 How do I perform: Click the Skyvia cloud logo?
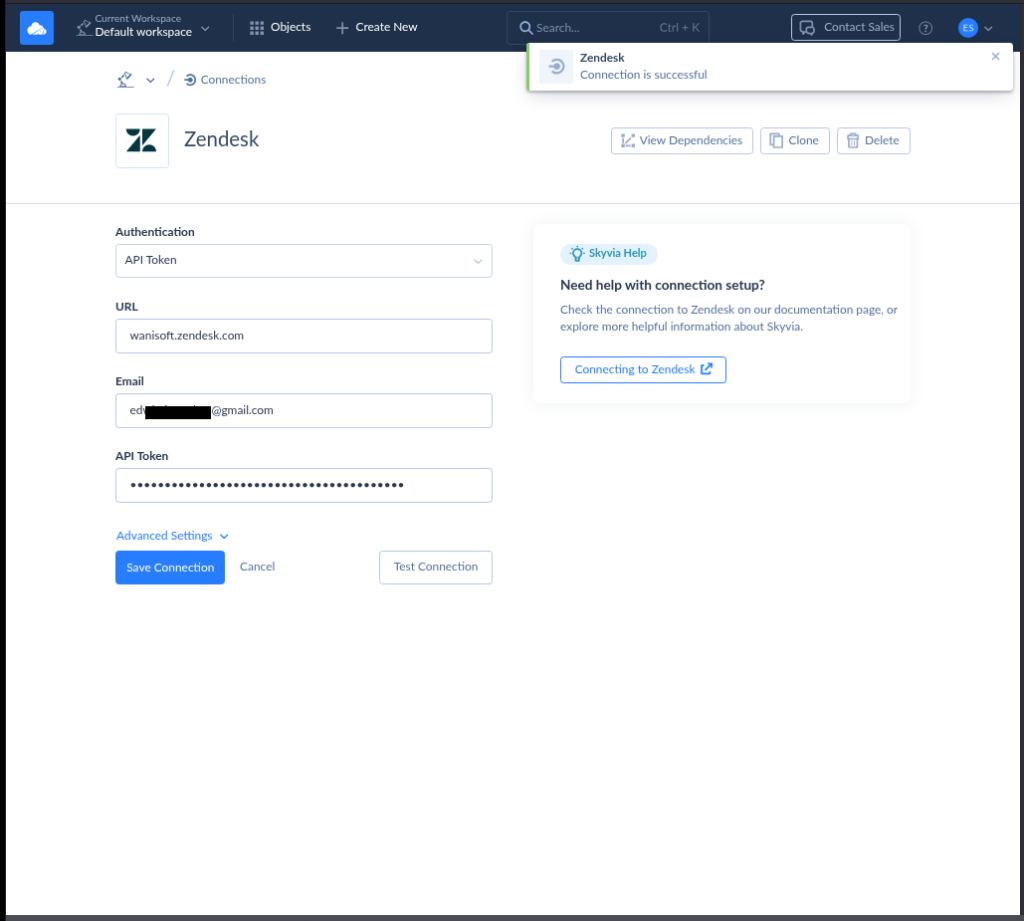pyautogui.click(x=36, y=27)
